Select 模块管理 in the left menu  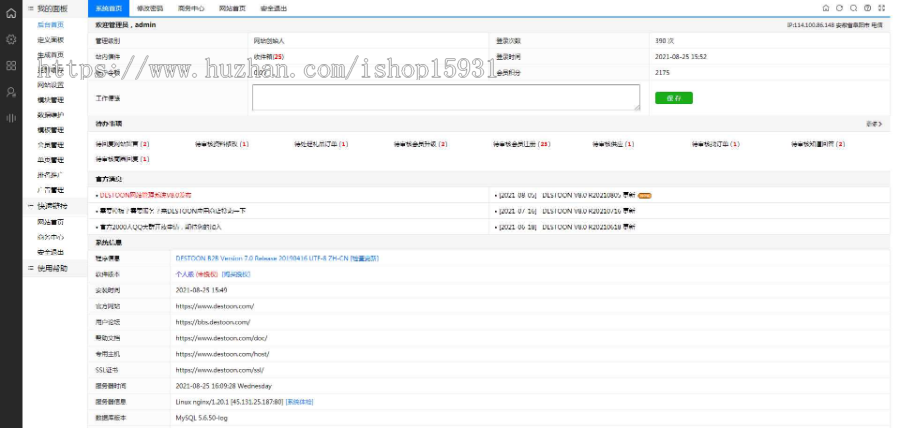pyautogui.click(x=50, y=100)
